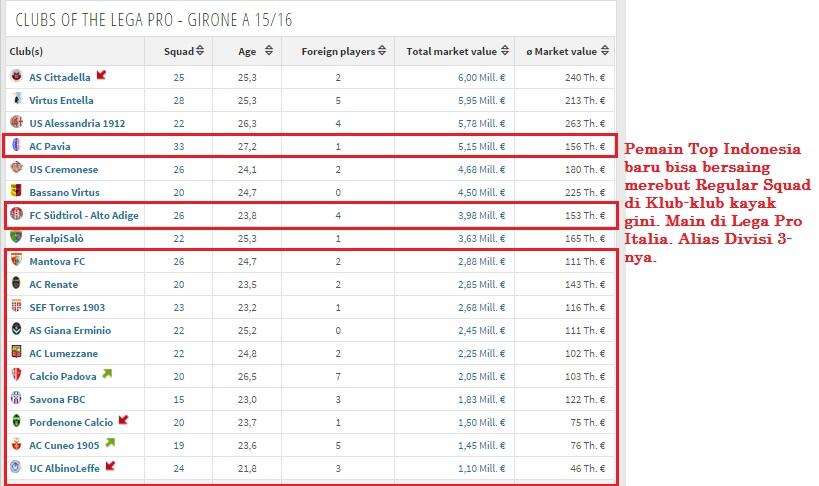Click the red arrow beside UC AlbinoLeffe
Screen dimensions: 819x486
pyautogui.click(x=110, y=466)
